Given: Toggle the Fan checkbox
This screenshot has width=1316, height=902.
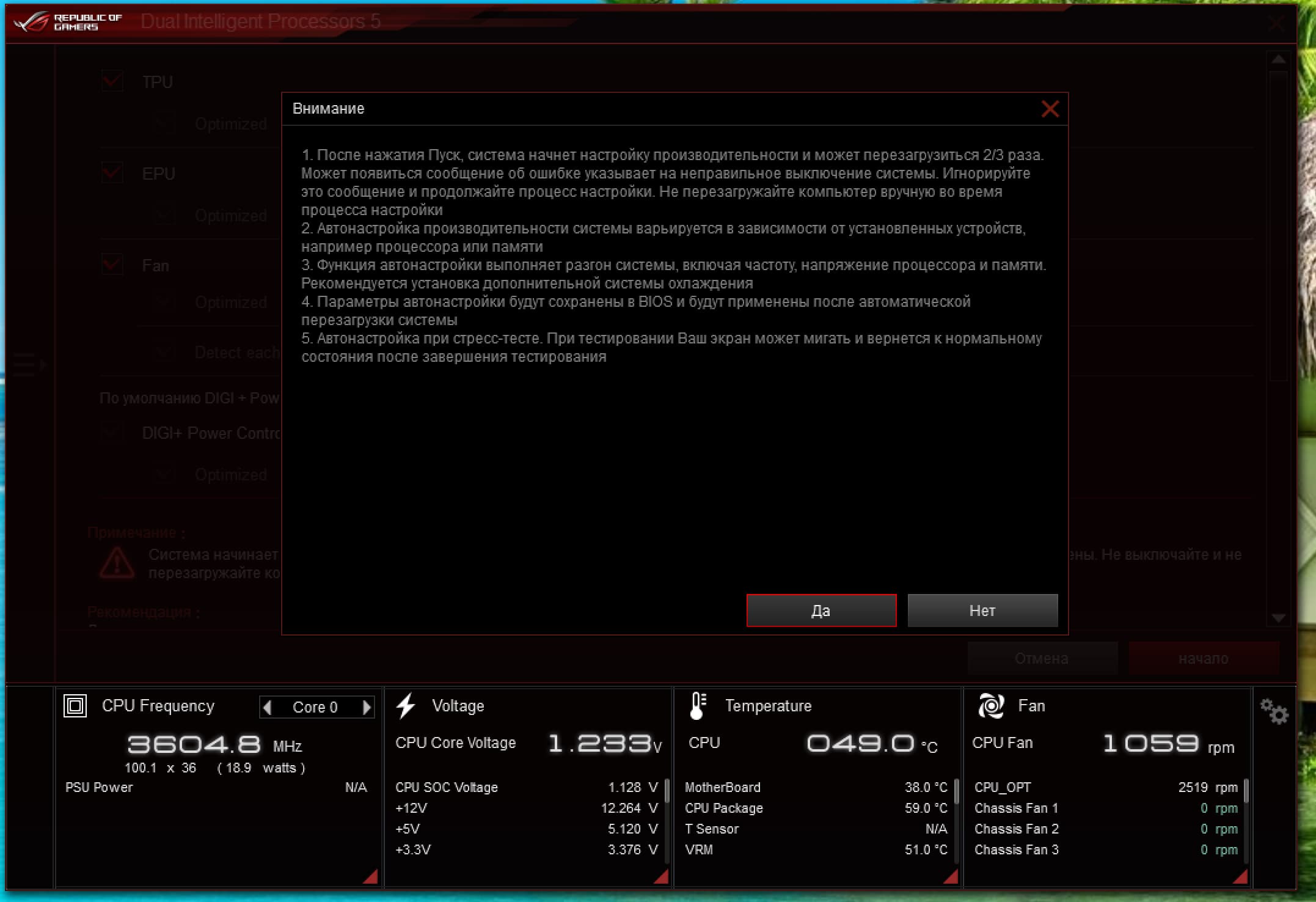Looking at the screenshot, I should point(112,265).
